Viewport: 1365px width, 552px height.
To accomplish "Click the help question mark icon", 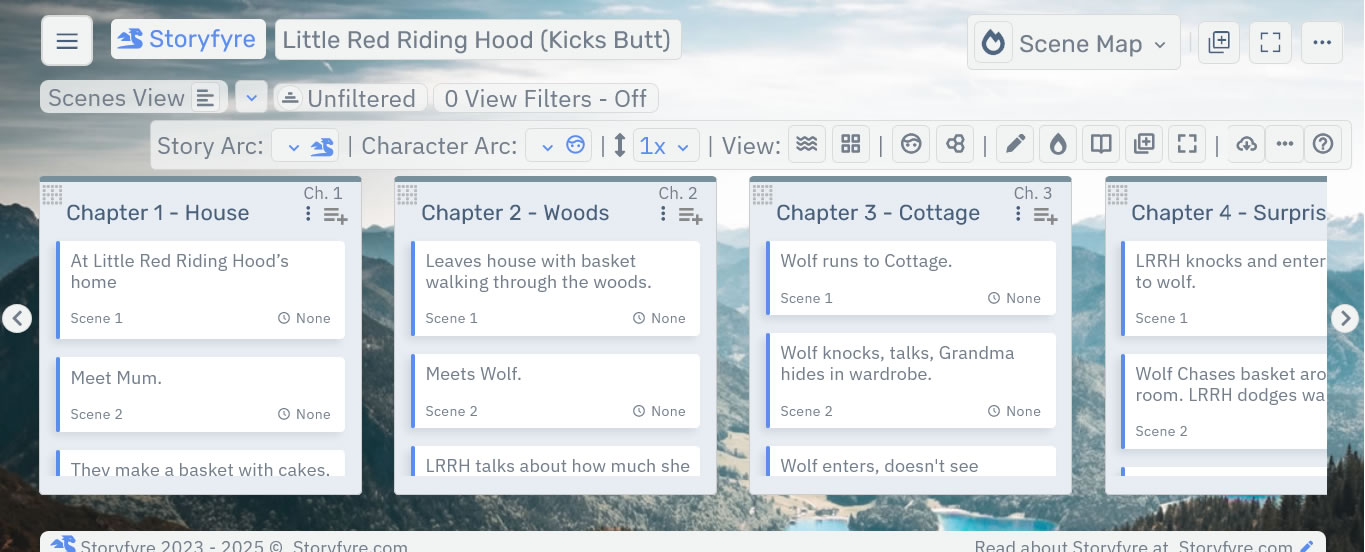I will click(1323, 145).
